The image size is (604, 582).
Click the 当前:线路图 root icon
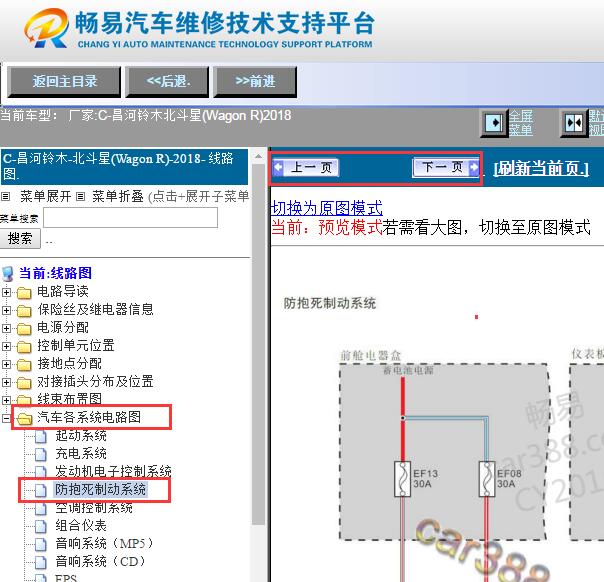(x=7, y=274)
